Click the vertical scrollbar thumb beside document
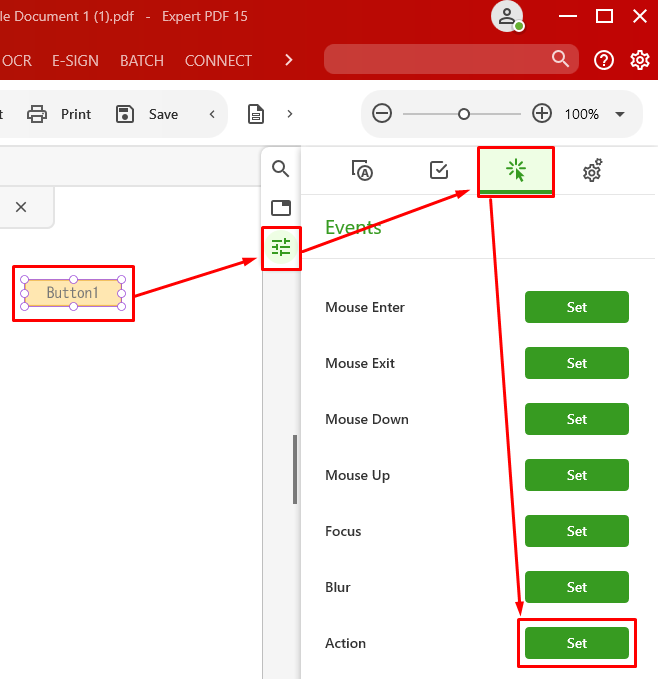Viewport: 658px width, 679px height. [x=295, y=469]
